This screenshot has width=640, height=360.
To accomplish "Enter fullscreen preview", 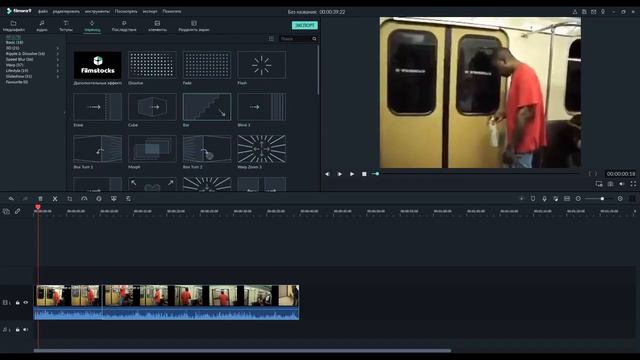I will [633, 184].
